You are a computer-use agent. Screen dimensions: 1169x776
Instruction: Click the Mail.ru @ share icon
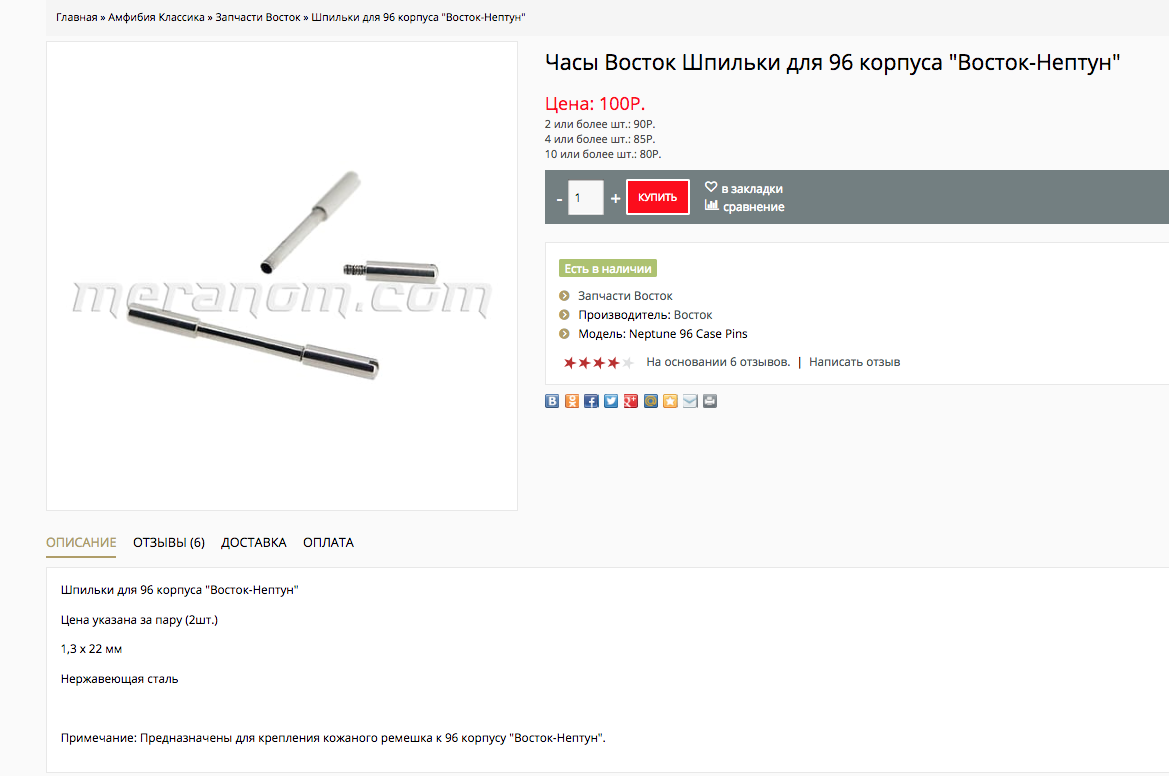(x=651, y=401)
